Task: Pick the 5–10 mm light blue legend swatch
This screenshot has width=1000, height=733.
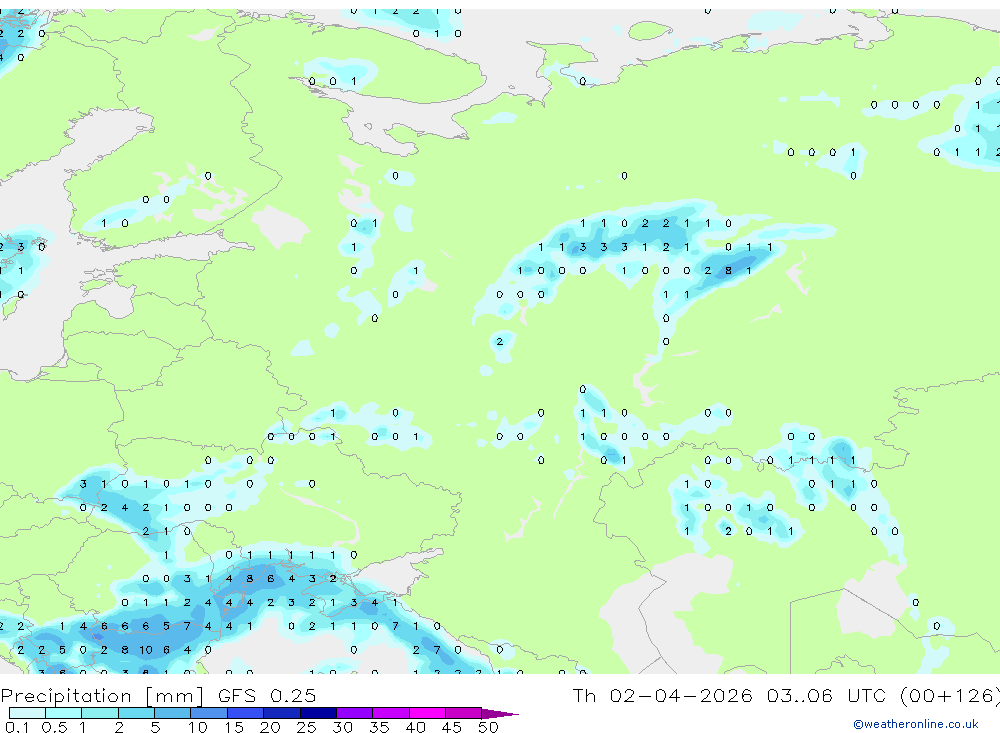Action: tap(173, 713)
